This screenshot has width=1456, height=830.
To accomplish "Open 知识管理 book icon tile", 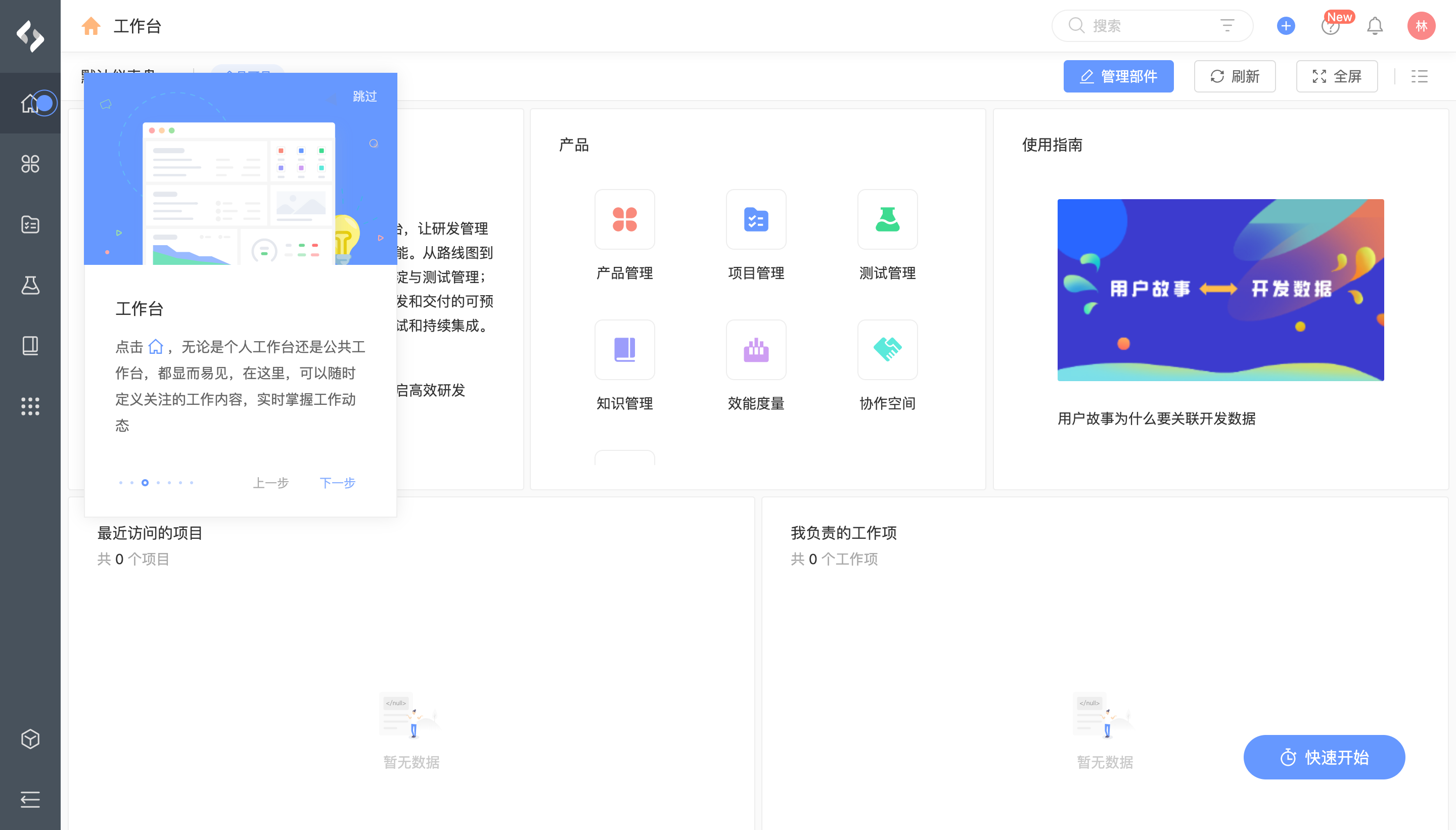I will pyautogui.click(x=624, y=349).
